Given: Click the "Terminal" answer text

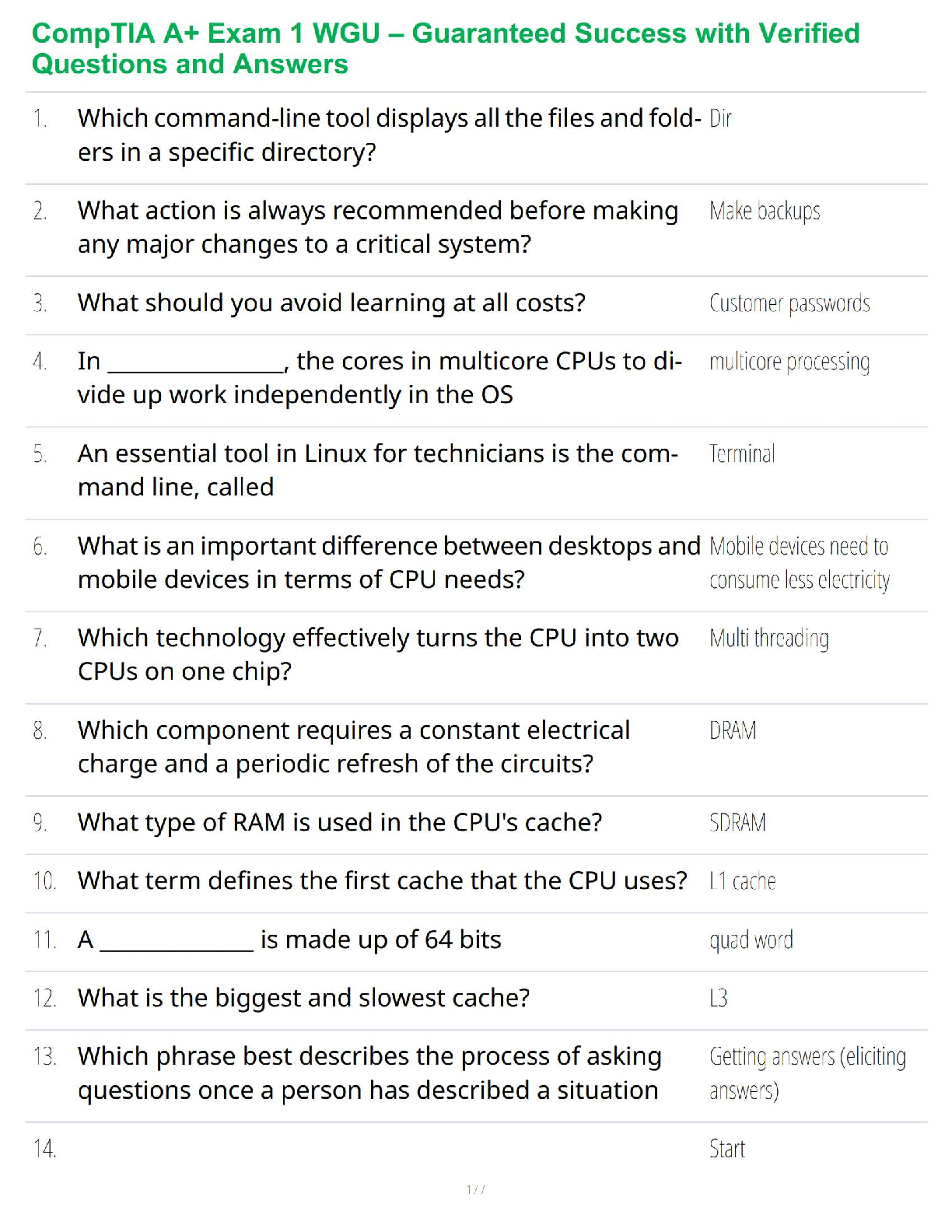Looking at the screenshot, I should (742, 454).
